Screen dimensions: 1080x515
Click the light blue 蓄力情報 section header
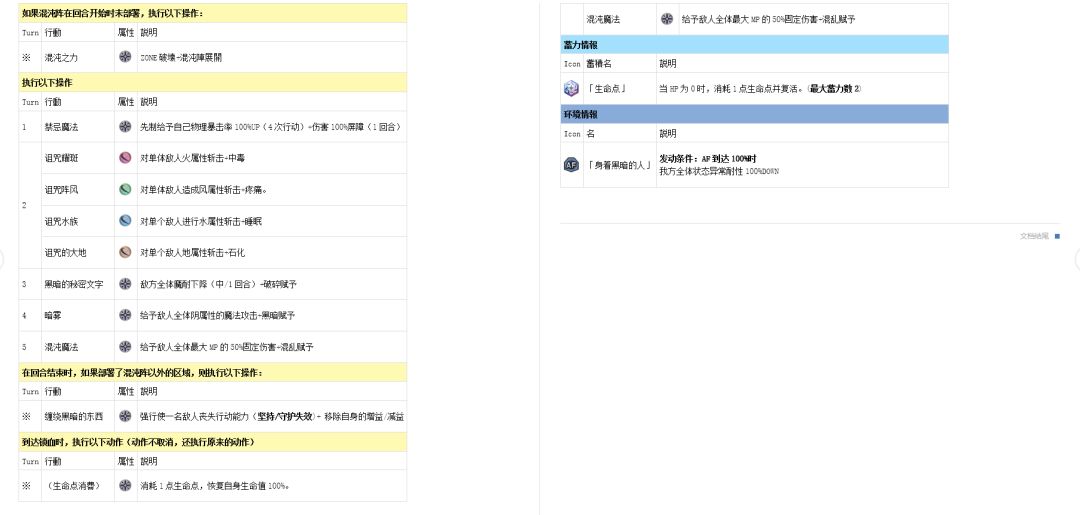[754, 45]
